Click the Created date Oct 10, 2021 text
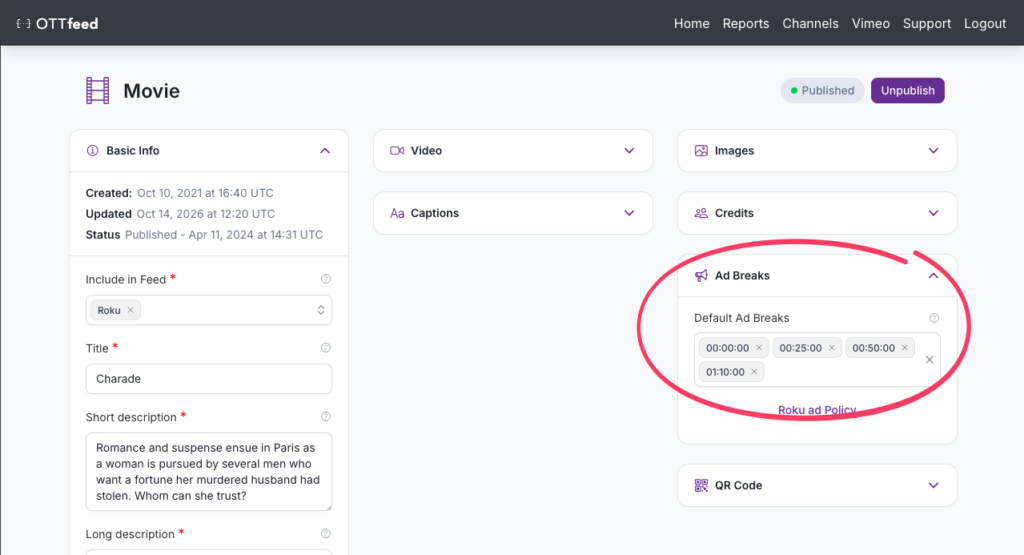The height and width of the screenshot is (555, 1024). click(205, 193)
